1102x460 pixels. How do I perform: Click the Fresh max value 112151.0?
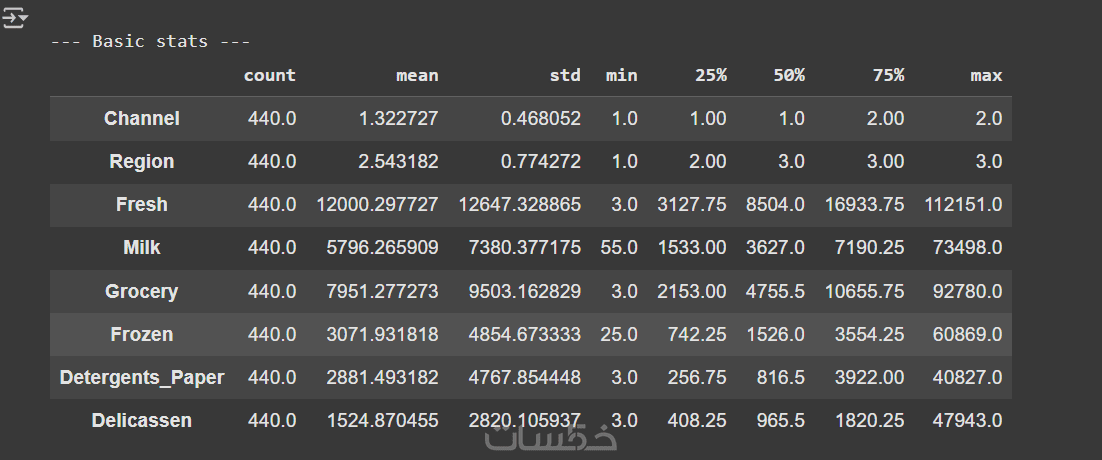point(963,204)
